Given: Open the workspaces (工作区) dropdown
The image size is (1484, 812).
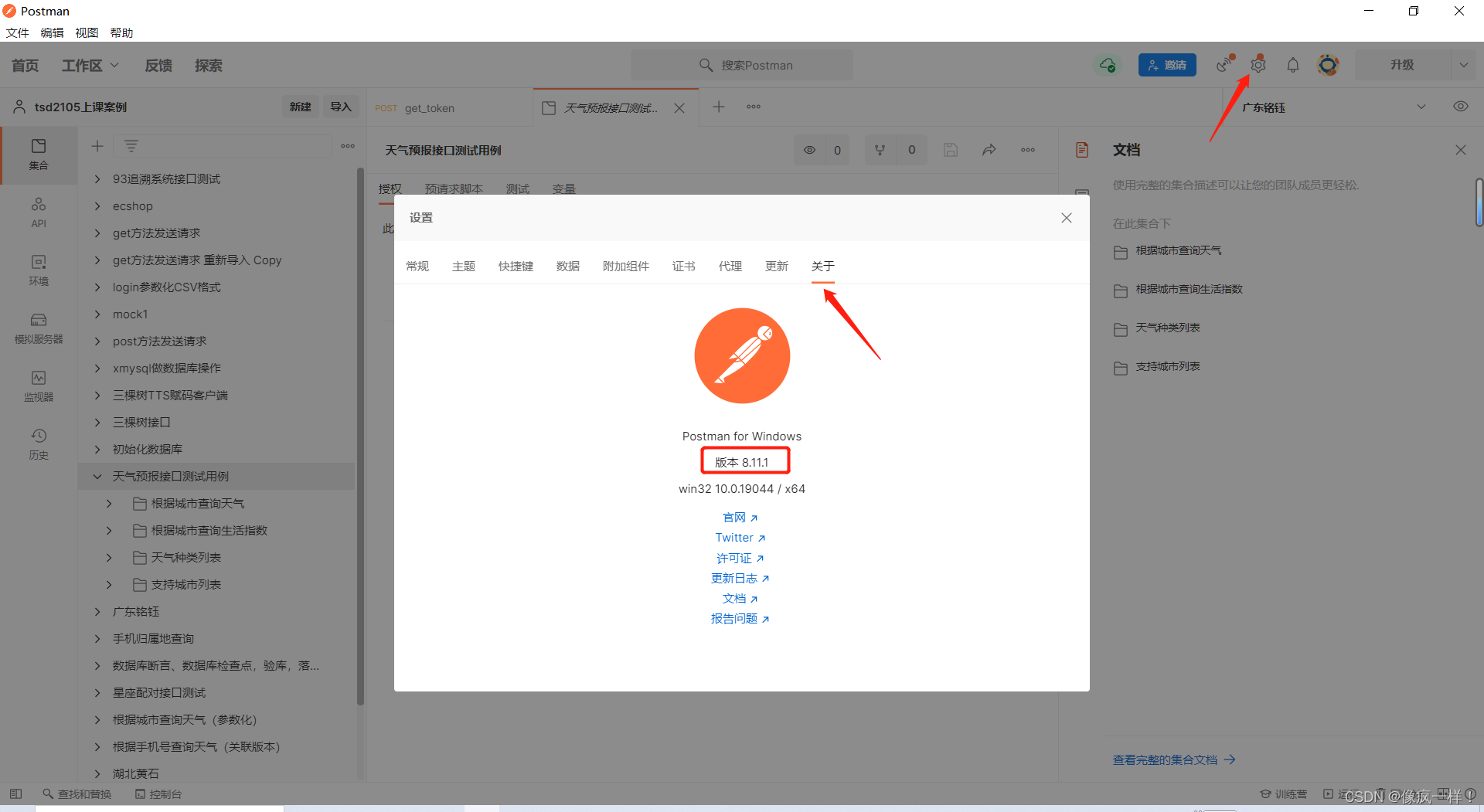Looking at the screenshot, I should [x=90, y=66].
